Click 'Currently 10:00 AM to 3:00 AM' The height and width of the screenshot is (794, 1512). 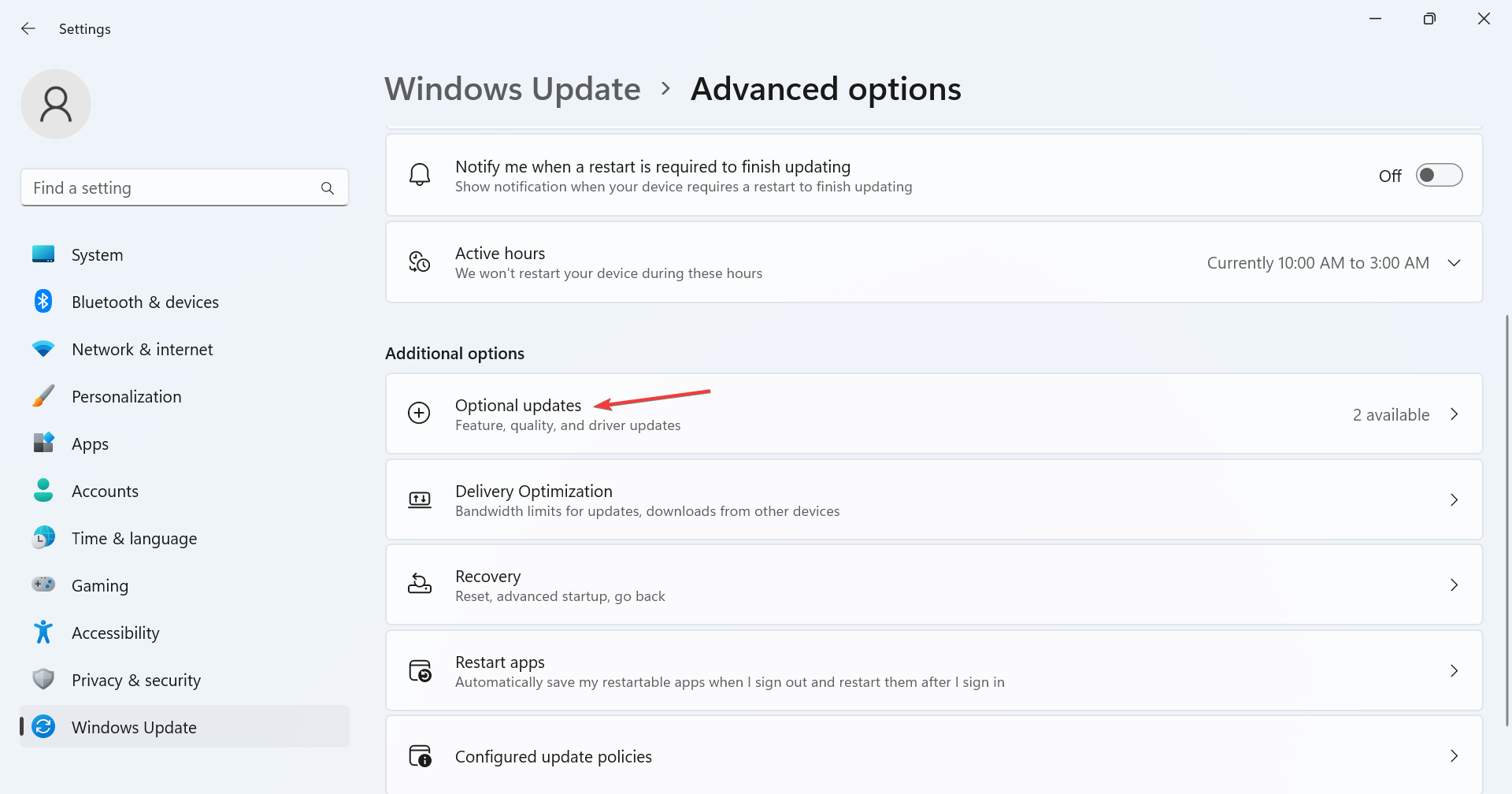tap(1318, 263)
